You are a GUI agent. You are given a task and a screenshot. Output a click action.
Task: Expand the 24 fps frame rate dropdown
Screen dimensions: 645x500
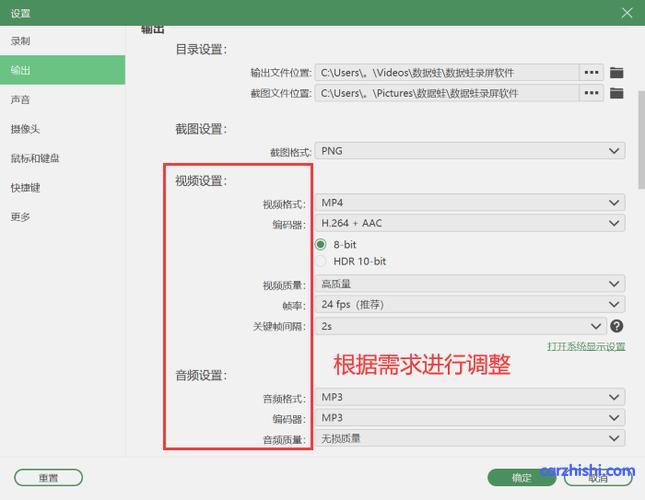coord(470,304)
